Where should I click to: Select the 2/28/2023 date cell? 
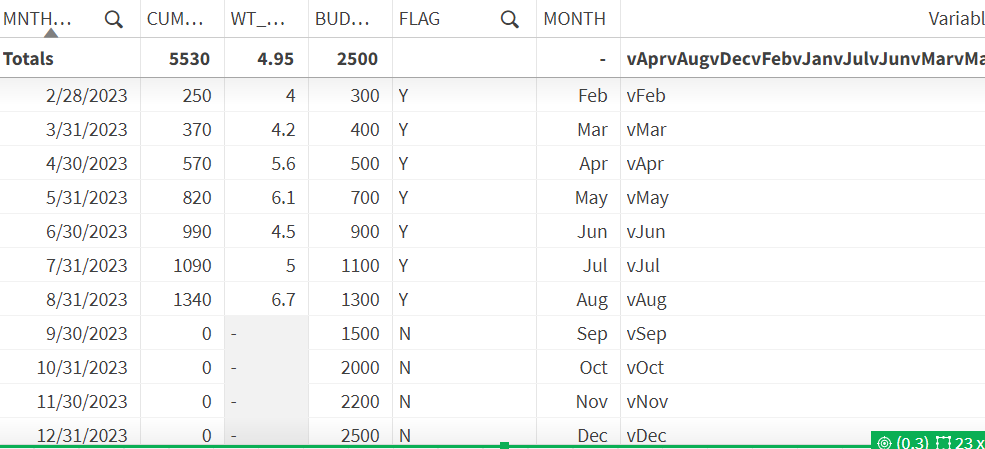coord(87,96)
